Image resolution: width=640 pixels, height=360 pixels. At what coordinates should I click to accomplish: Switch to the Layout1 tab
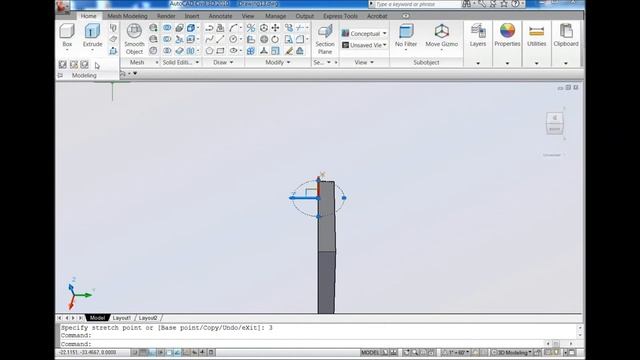coord(122,318)
